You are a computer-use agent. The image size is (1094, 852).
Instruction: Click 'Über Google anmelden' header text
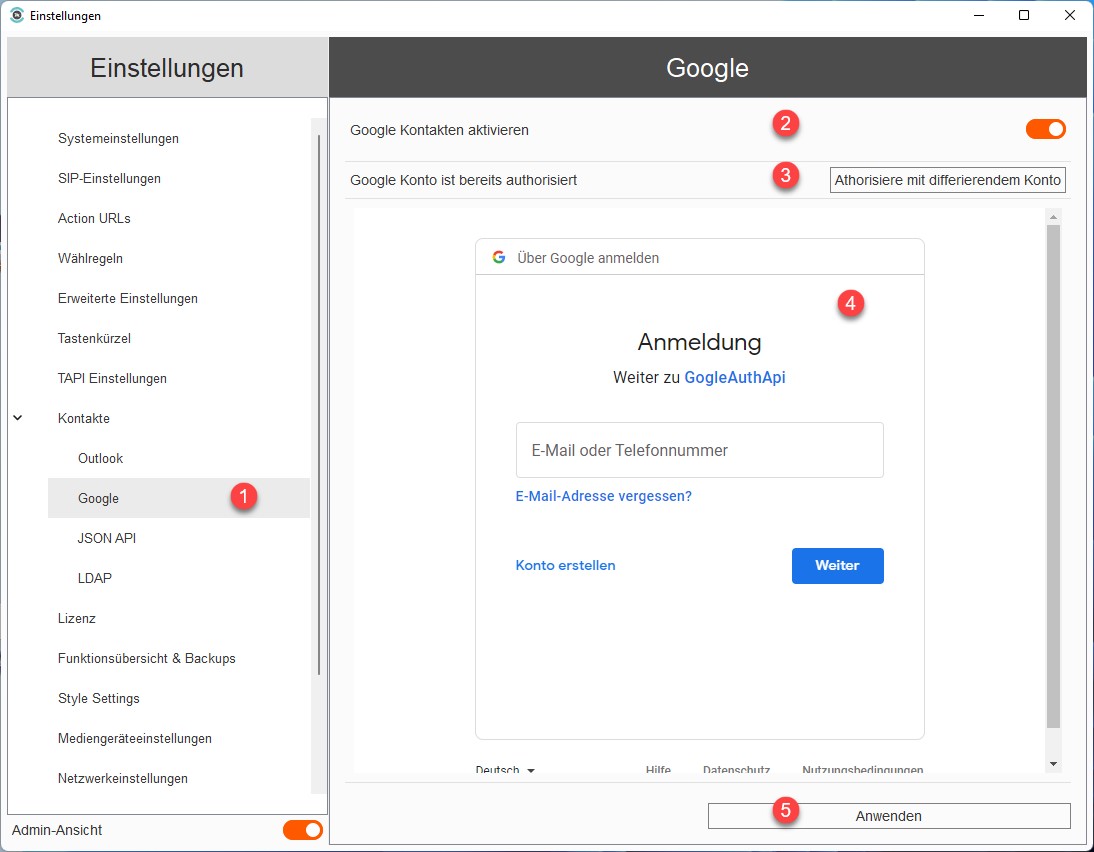pos(588,257)
